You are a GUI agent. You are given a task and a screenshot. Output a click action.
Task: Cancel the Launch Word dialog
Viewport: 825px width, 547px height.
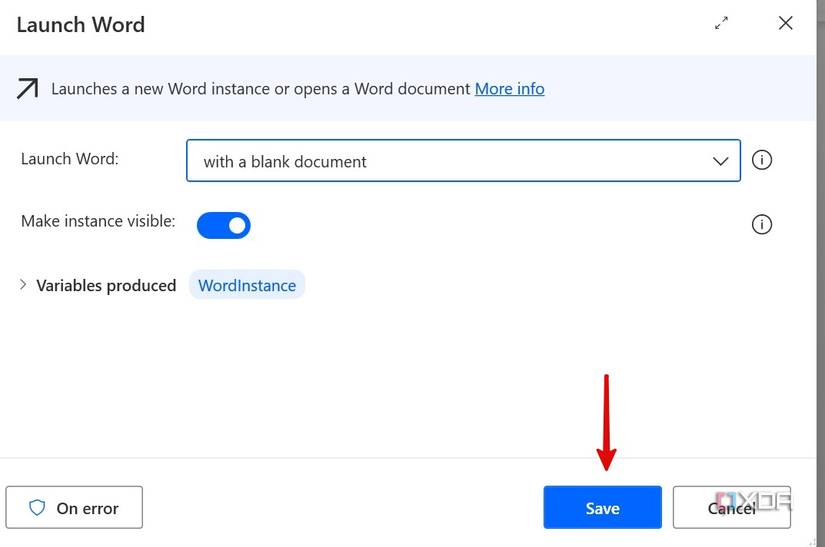(731, 508)
